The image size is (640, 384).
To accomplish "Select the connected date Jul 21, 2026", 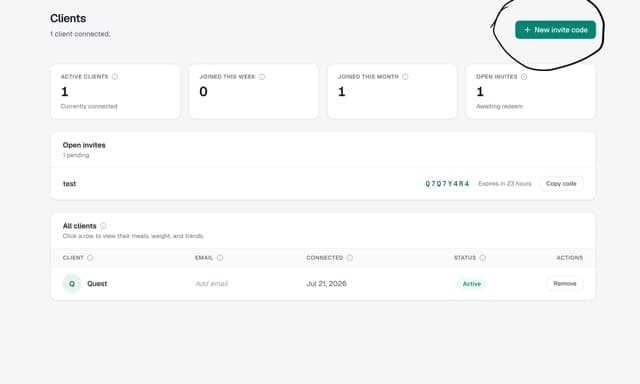I will tap(326, 284).
